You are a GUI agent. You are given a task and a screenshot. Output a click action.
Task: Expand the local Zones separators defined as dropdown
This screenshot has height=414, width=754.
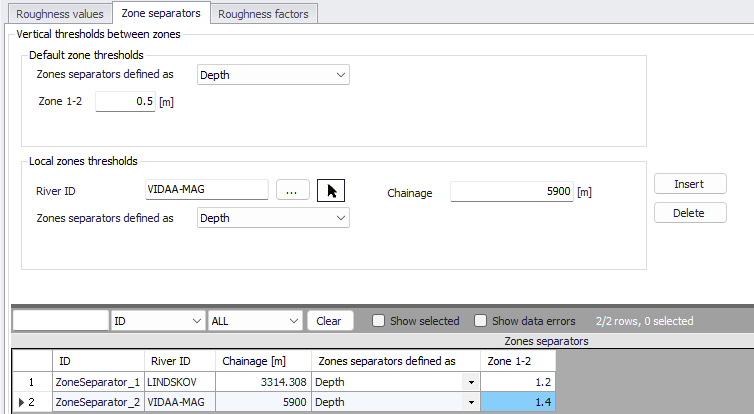coord(273,218)
